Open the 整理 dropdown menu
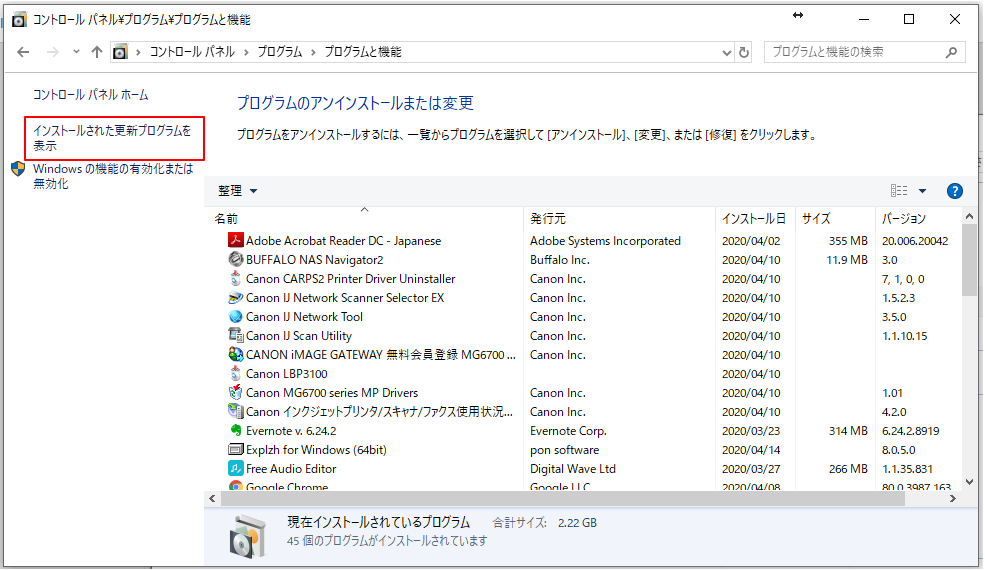This screenshot has width=985, height=570. [237, 190]
